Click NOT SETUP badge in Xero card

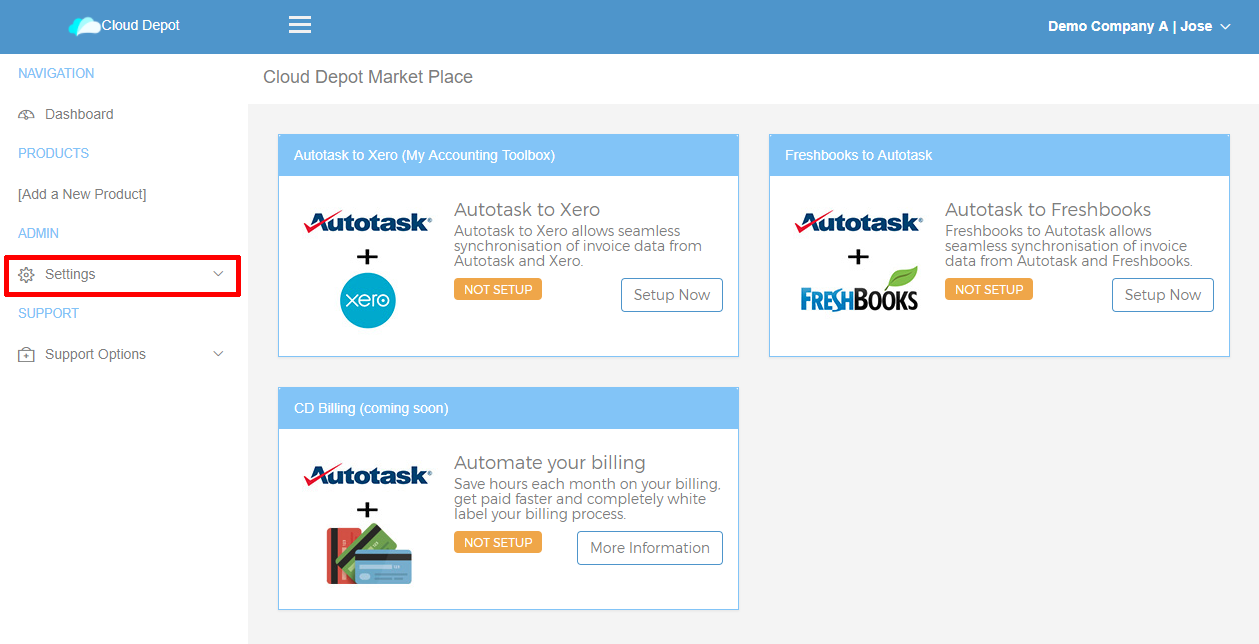pos(498,289)
